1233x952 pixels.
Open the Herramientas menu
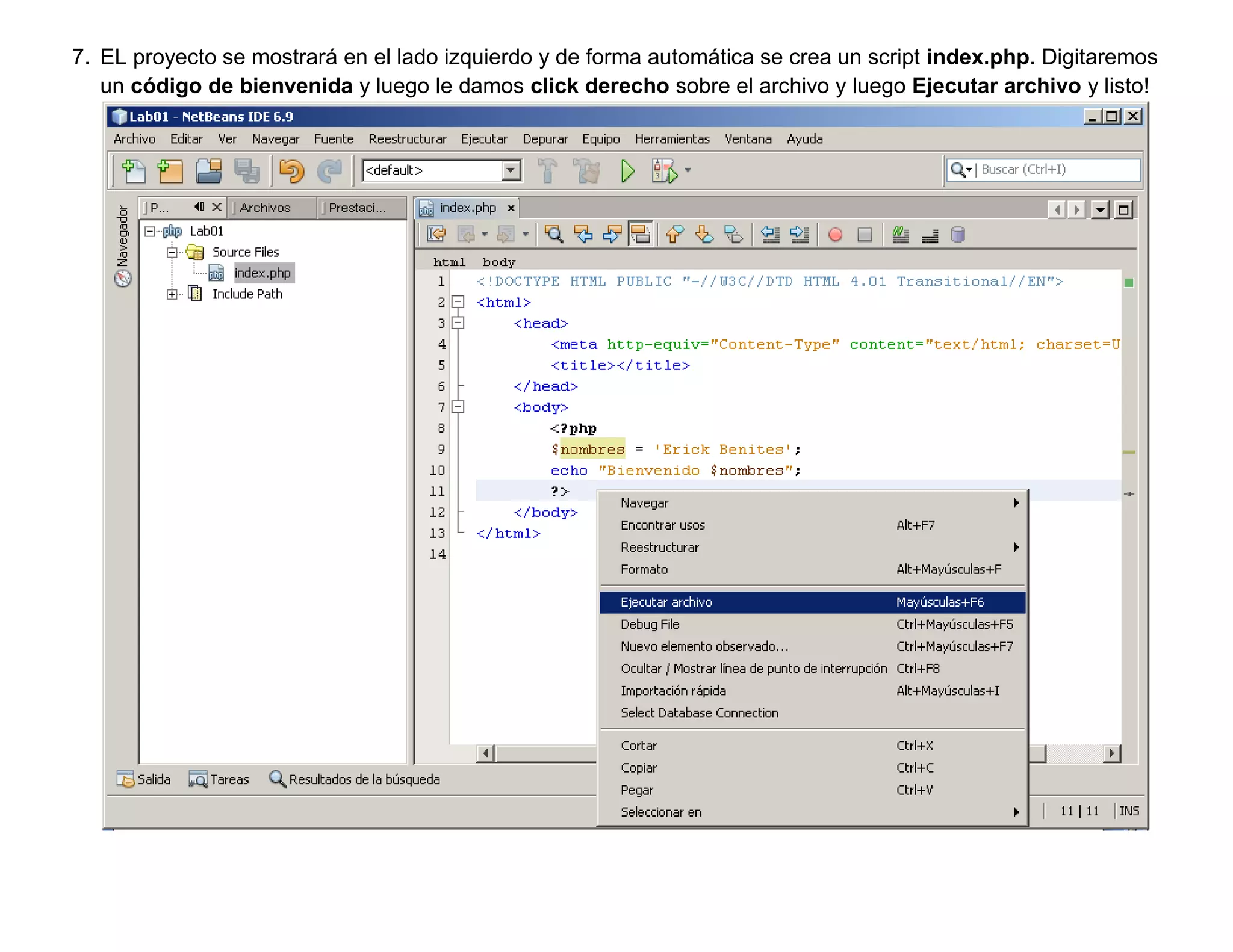coord(672,139)
